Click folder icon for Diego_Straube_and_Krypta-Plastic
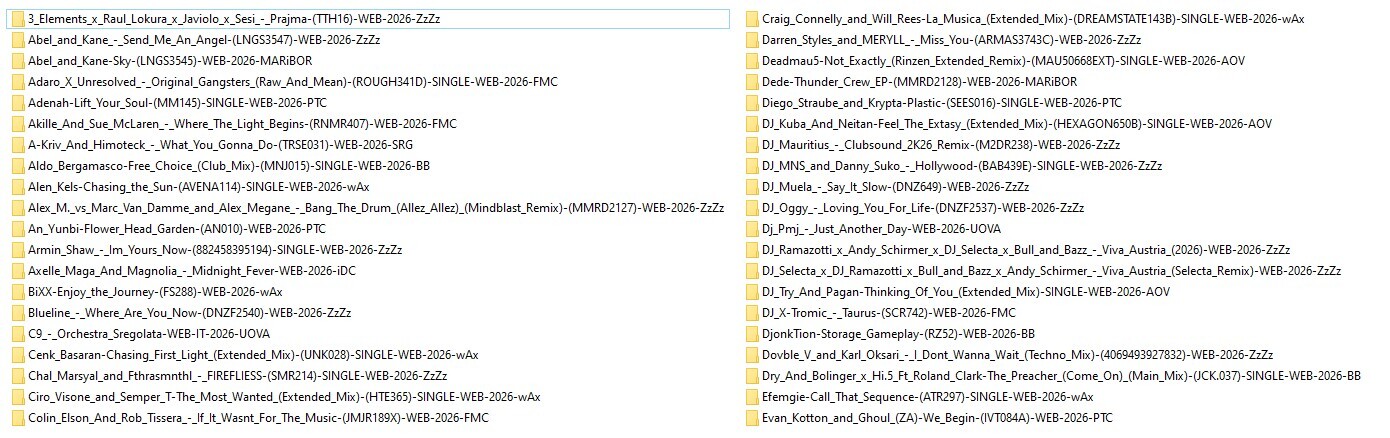Screen dimensions: 1390x438 (751, 103)
